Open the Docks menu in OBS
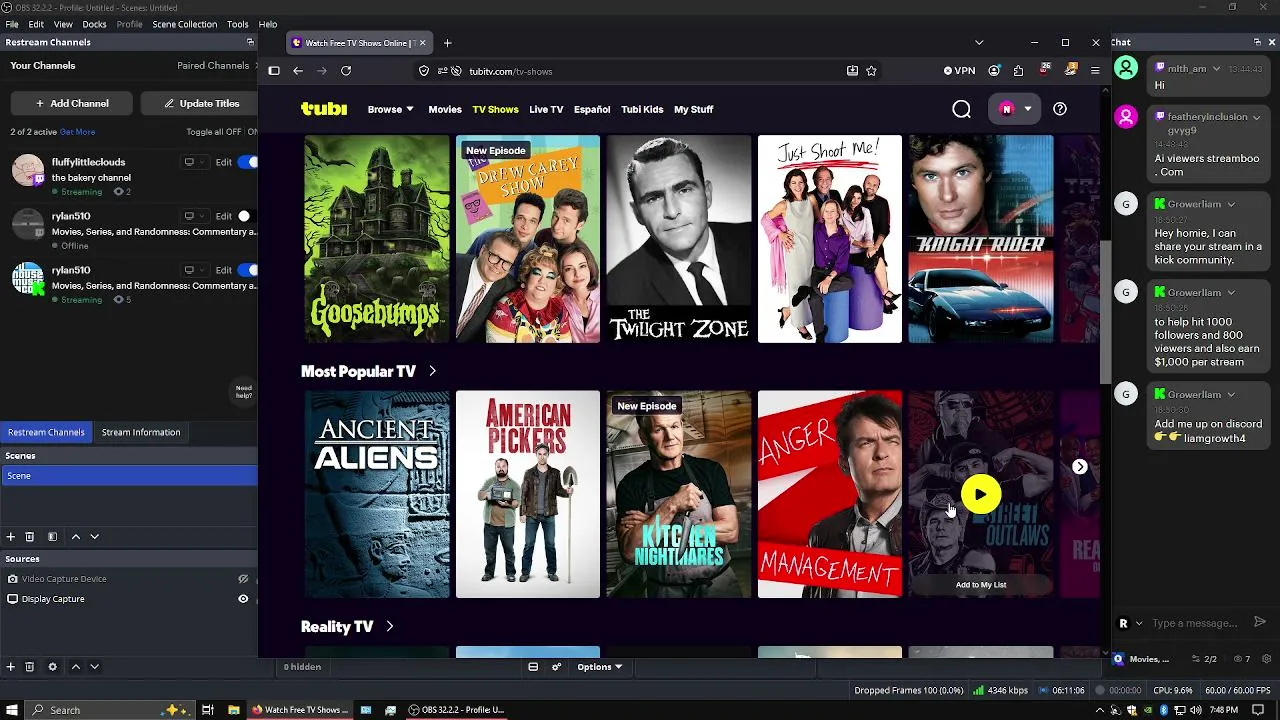 (x=94, y=24)
